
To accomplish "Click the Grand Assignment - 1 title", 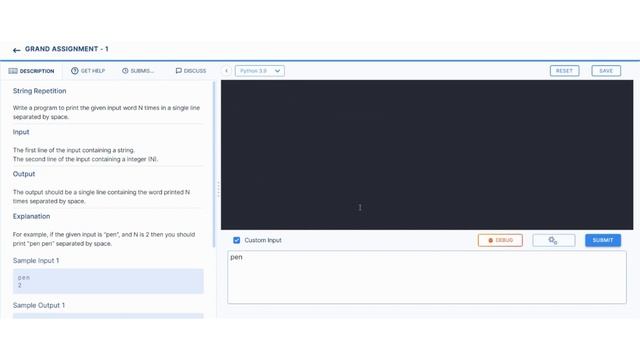I will [x=67, y=49].
